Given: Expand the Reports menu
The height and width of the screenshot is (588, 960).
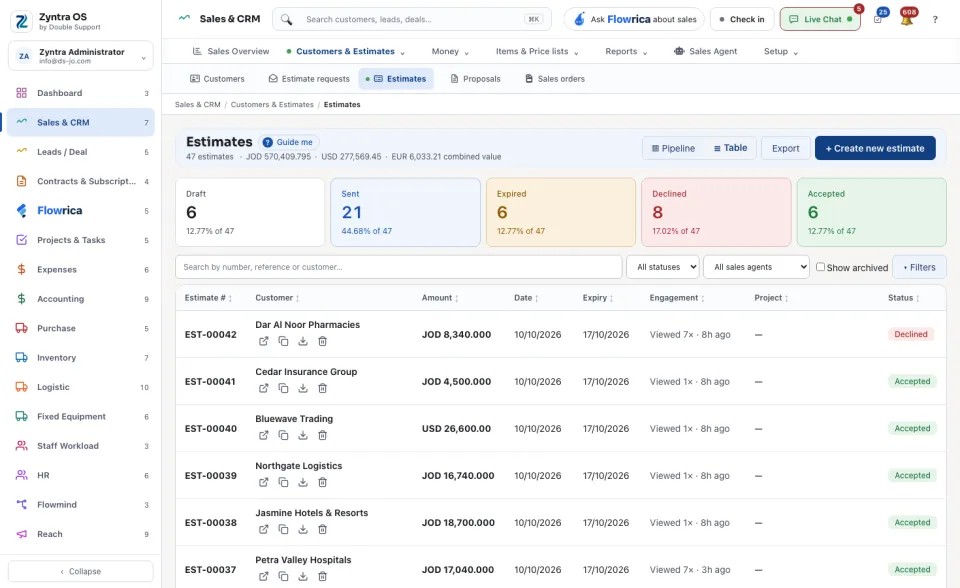Looking at the screenshot, I should [x=626, y=51].
